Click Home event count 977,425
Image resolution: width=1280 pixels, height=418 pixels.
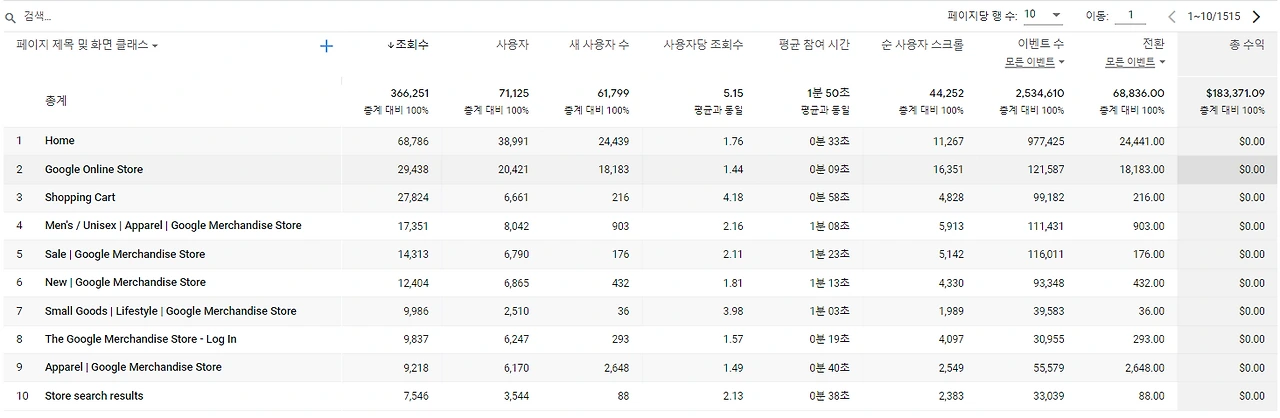(x=1044, y=142)
